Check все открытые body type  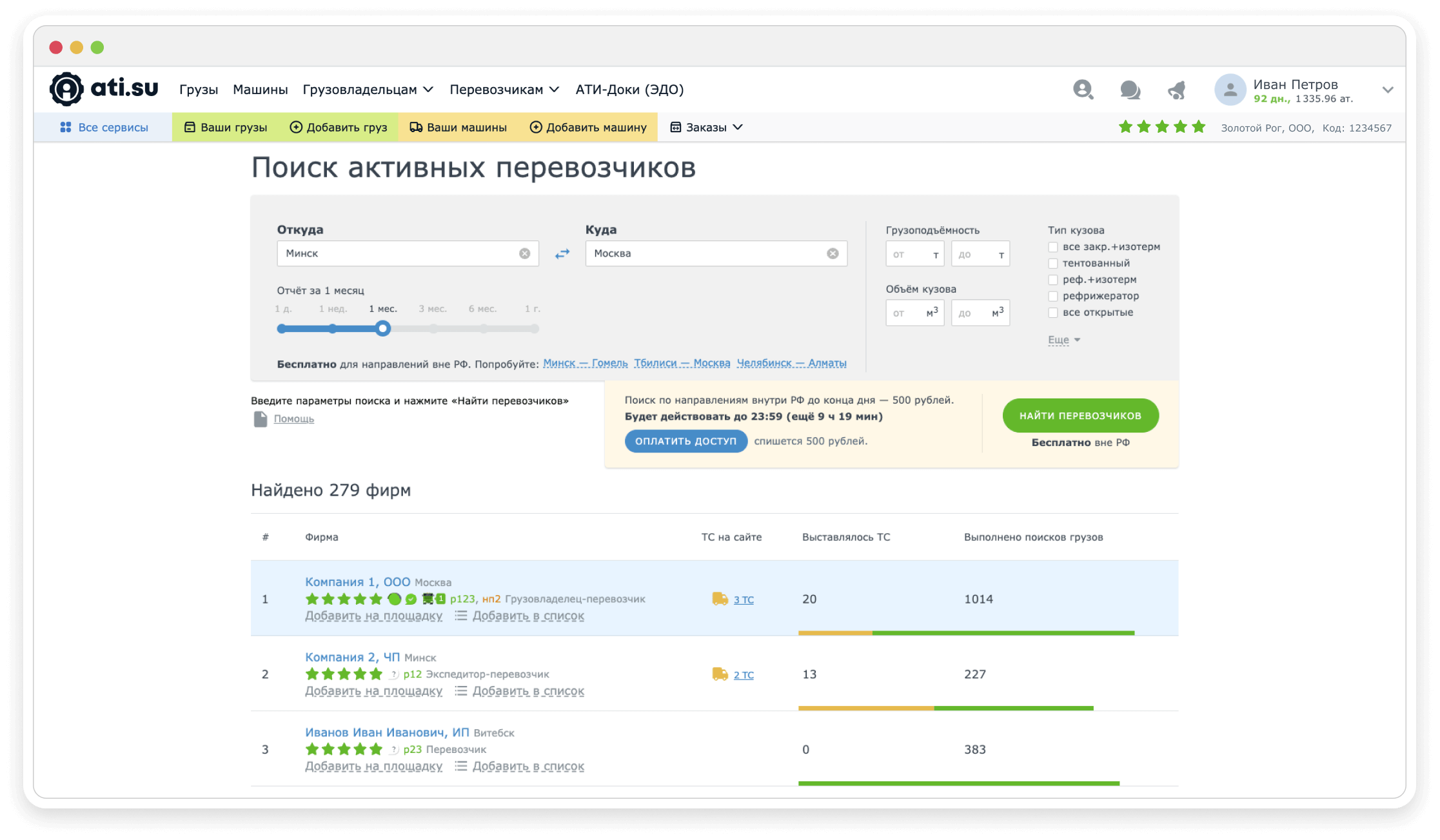click(x=1053, y=313)
